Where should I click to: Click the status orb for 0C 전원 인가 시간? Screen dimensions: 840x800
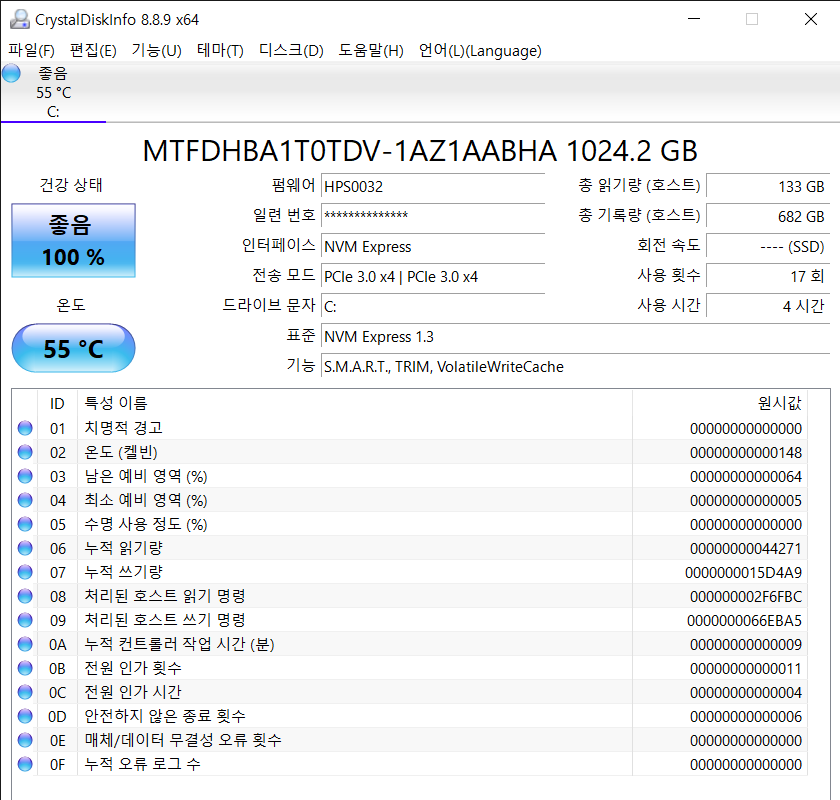(25, 692)
